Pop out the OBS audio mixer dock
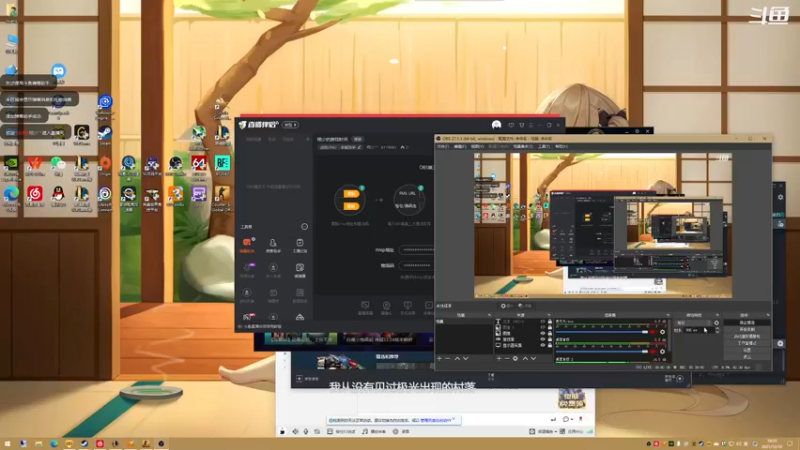800x450 pixels. pos(668,315)
